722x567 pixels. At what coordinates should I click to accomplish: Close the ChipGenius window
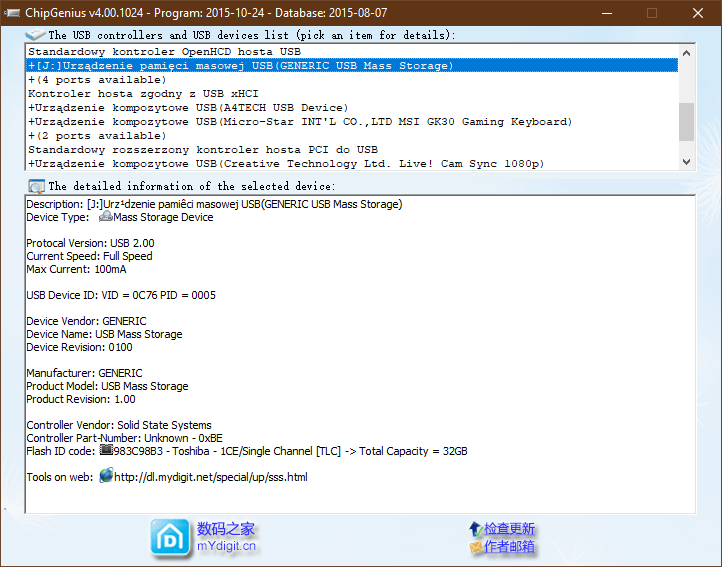click(x=698, y=13)
